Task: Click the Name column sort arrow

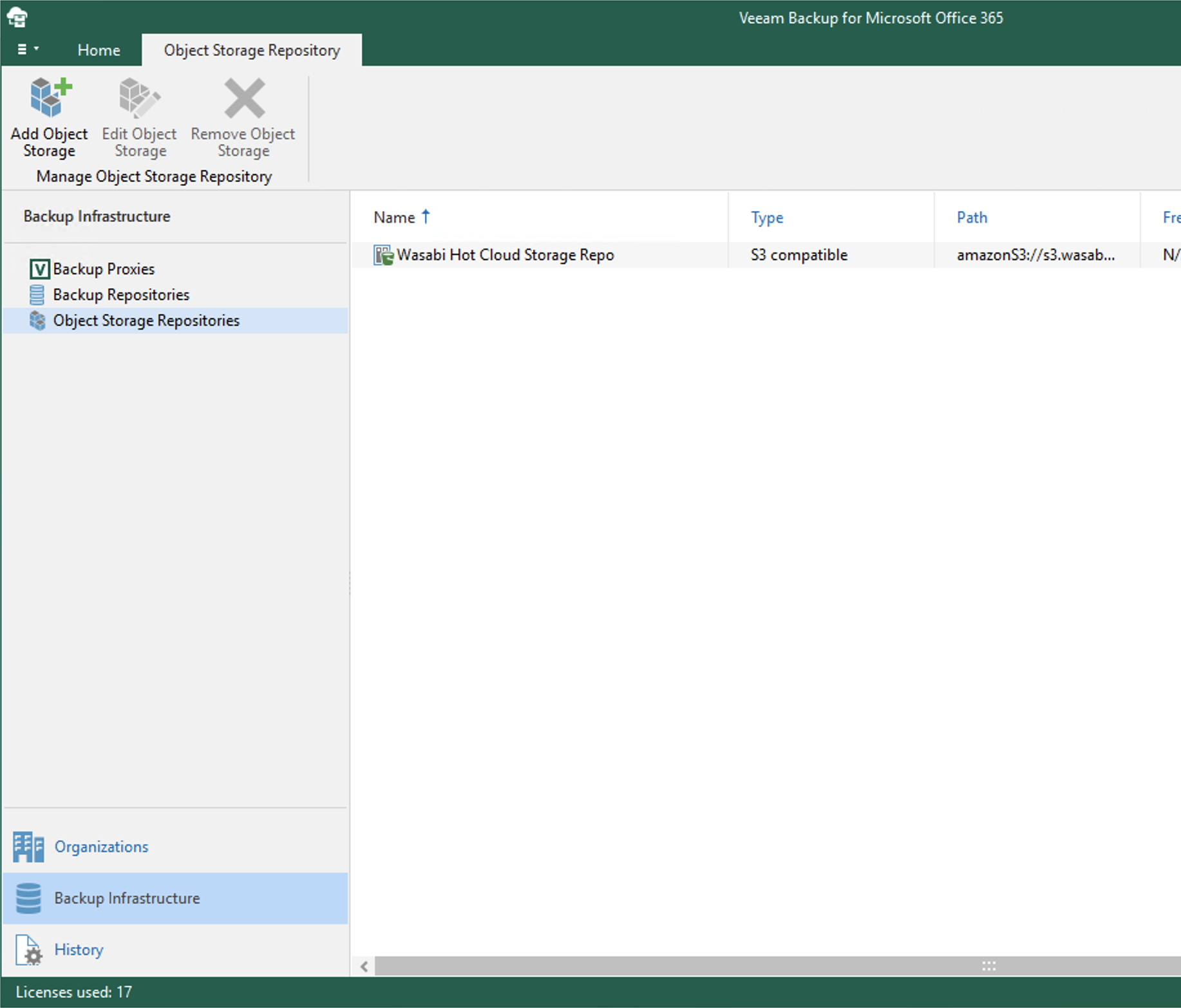Action: [x=426, y=216]
